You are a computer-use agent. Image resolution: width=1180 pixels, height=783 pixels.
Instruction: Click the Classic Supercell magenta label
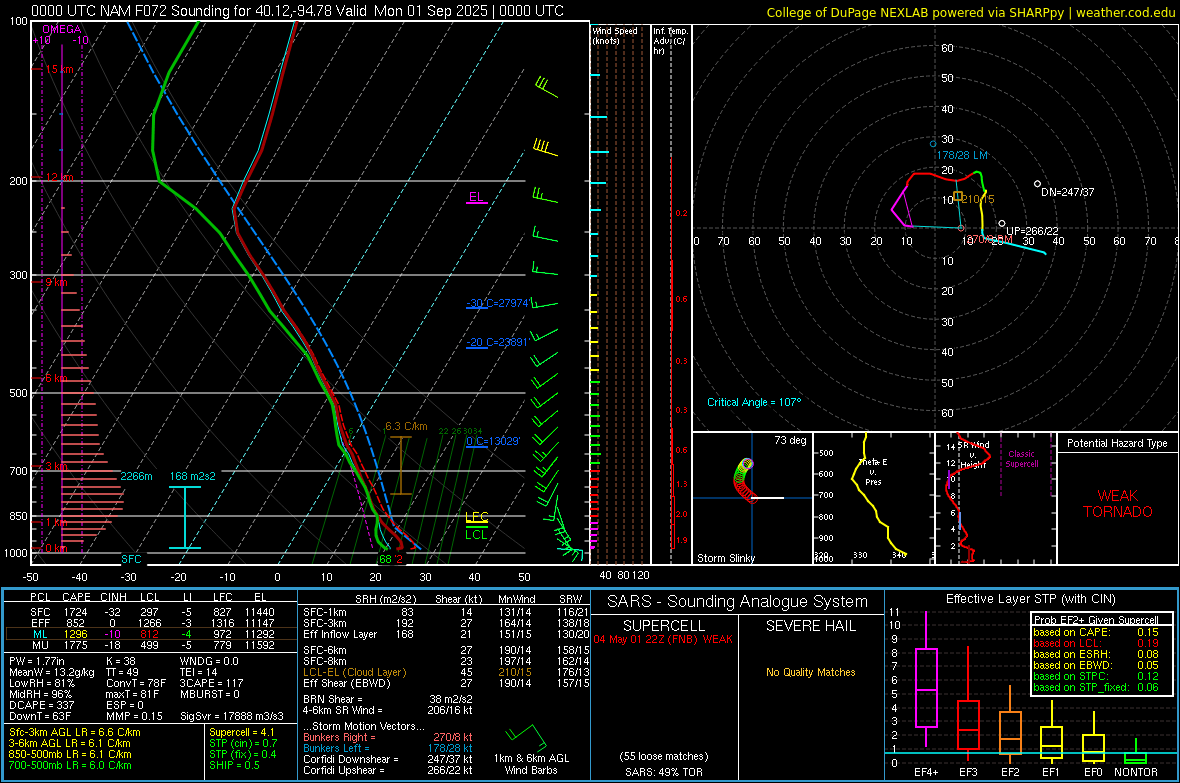(x=1021, y=459)
